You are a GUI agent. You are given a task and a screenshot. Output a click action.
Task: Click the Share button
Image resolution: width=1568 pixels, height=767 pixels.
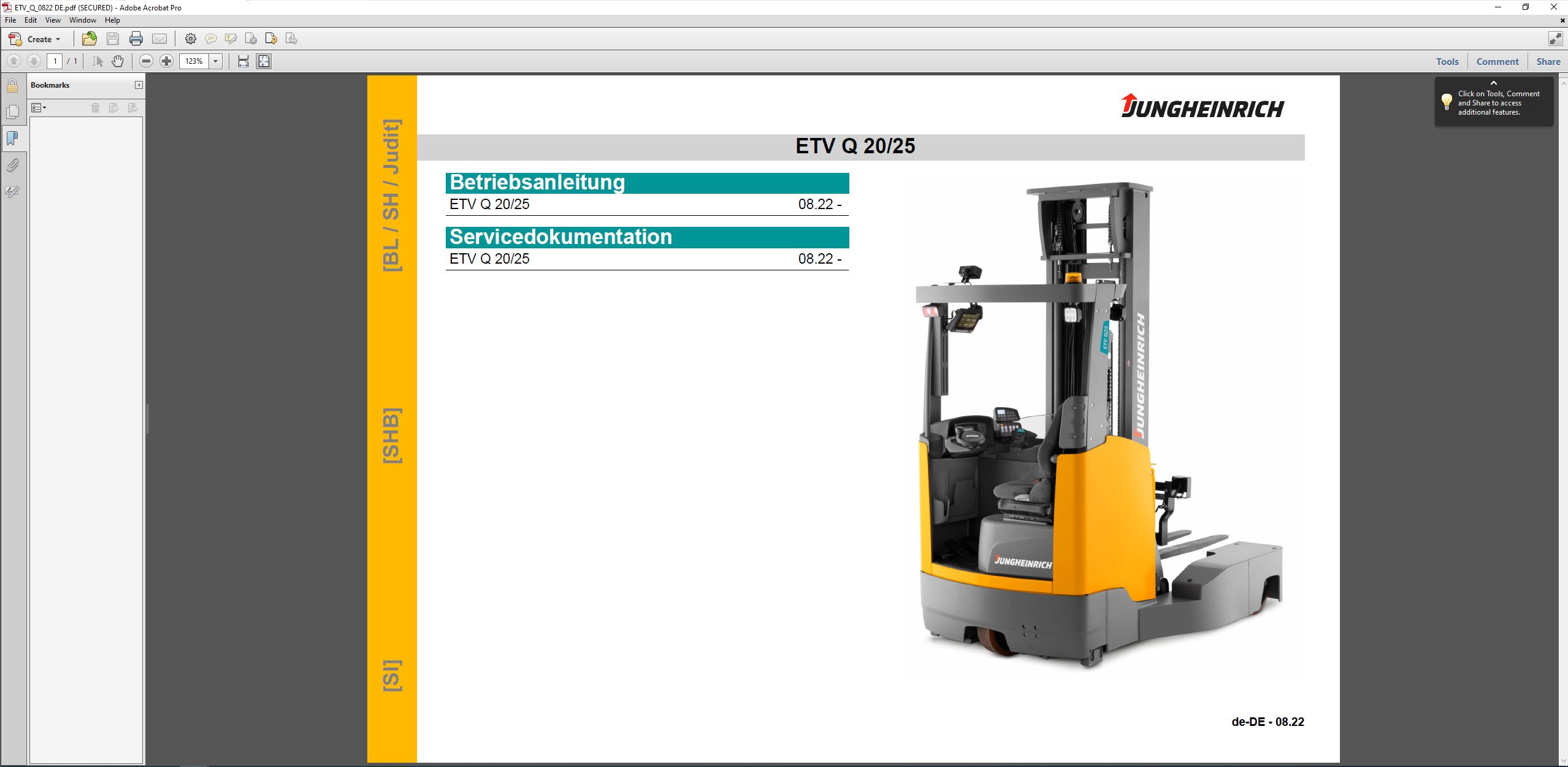click(x=1548, y=61)
